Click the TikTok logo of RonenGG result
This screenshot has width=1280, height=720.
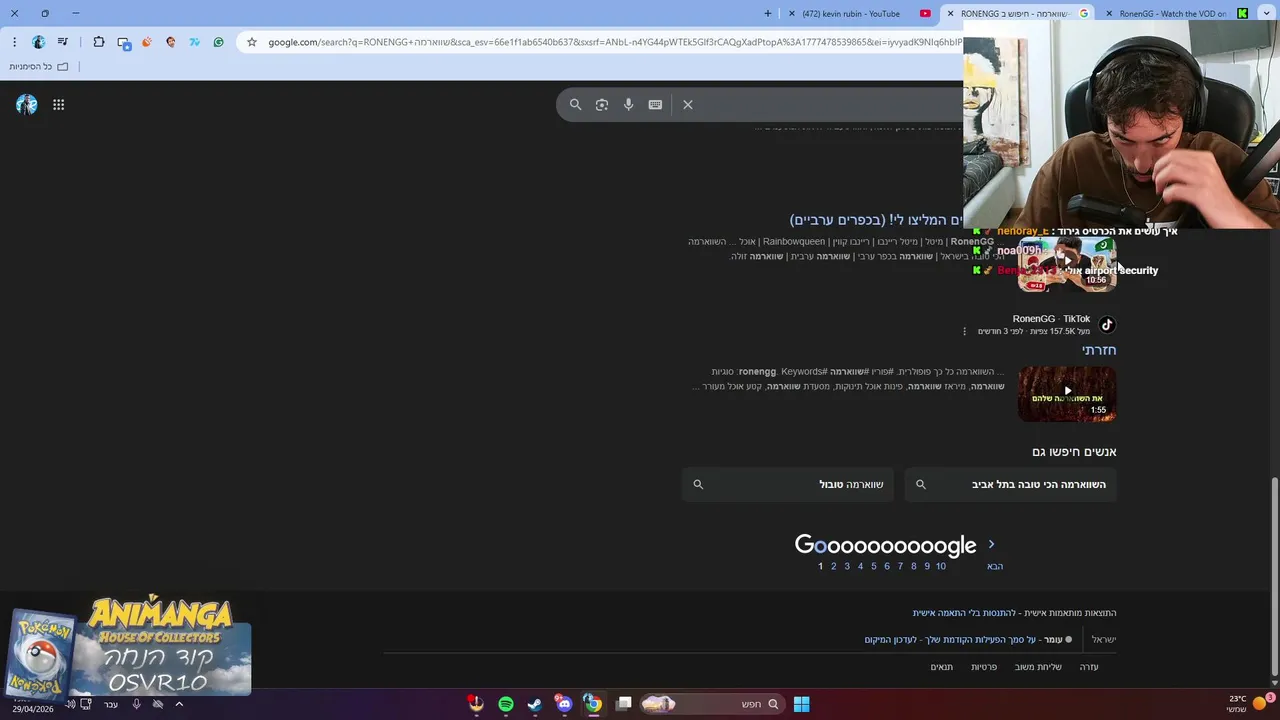click(1107, 324)
